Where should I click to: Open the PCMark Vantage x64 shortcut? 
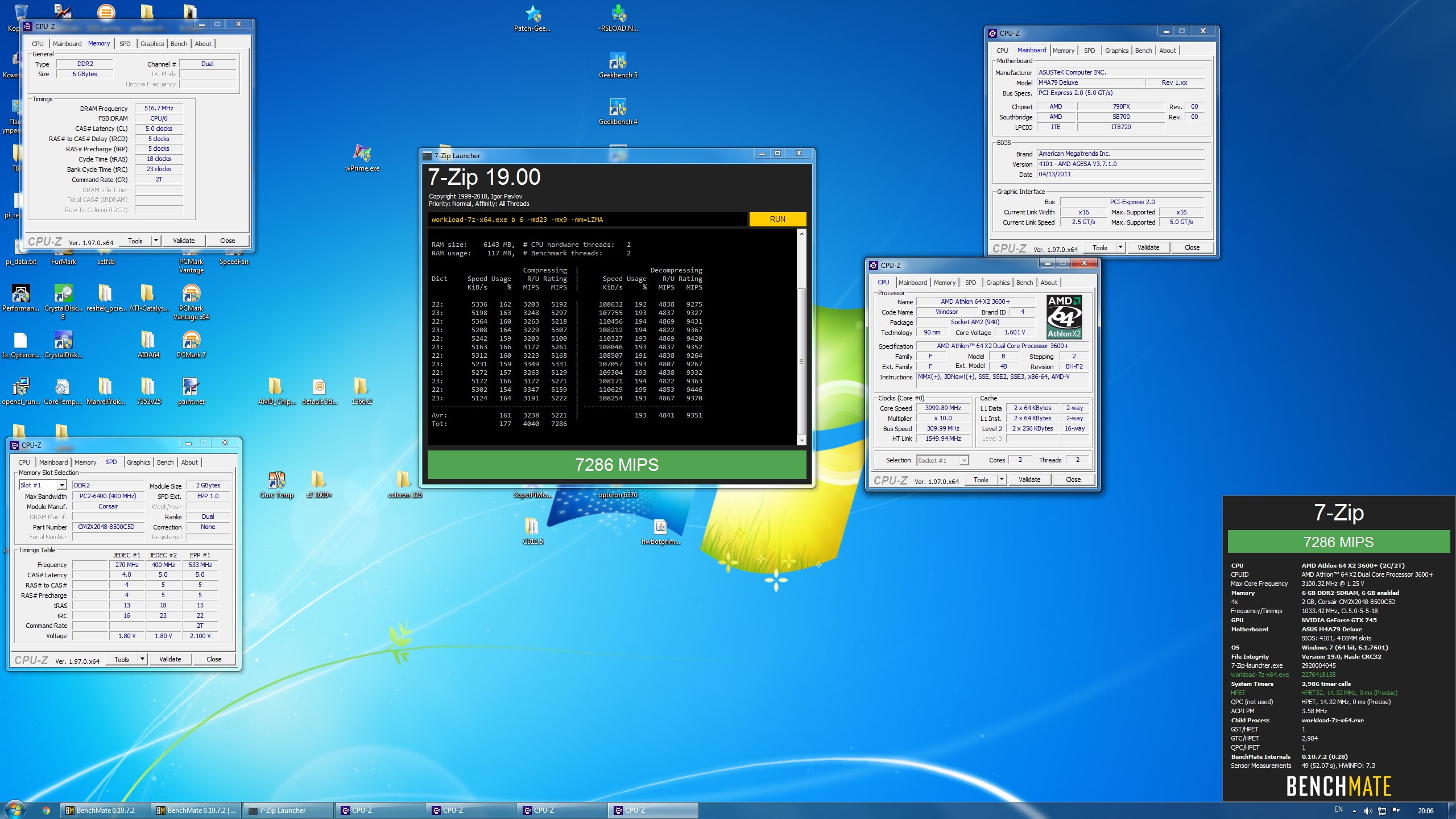click(x=191, y=303)
